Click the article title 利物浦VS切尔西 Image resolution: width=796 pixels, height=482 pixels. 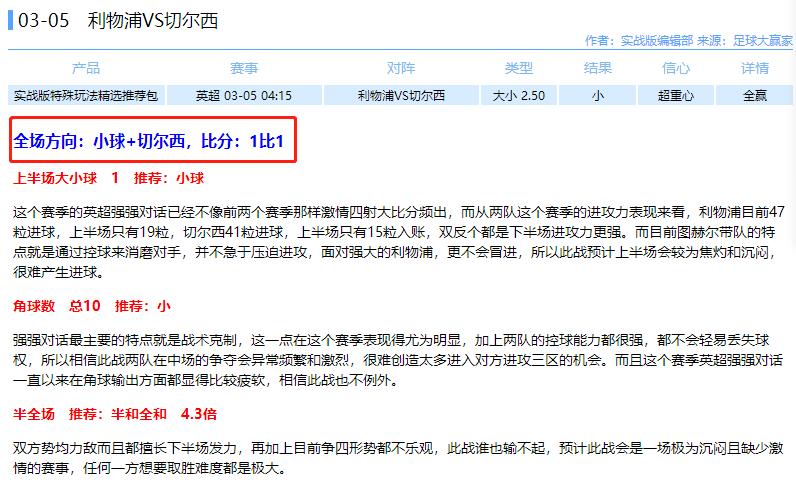(153, 20)
